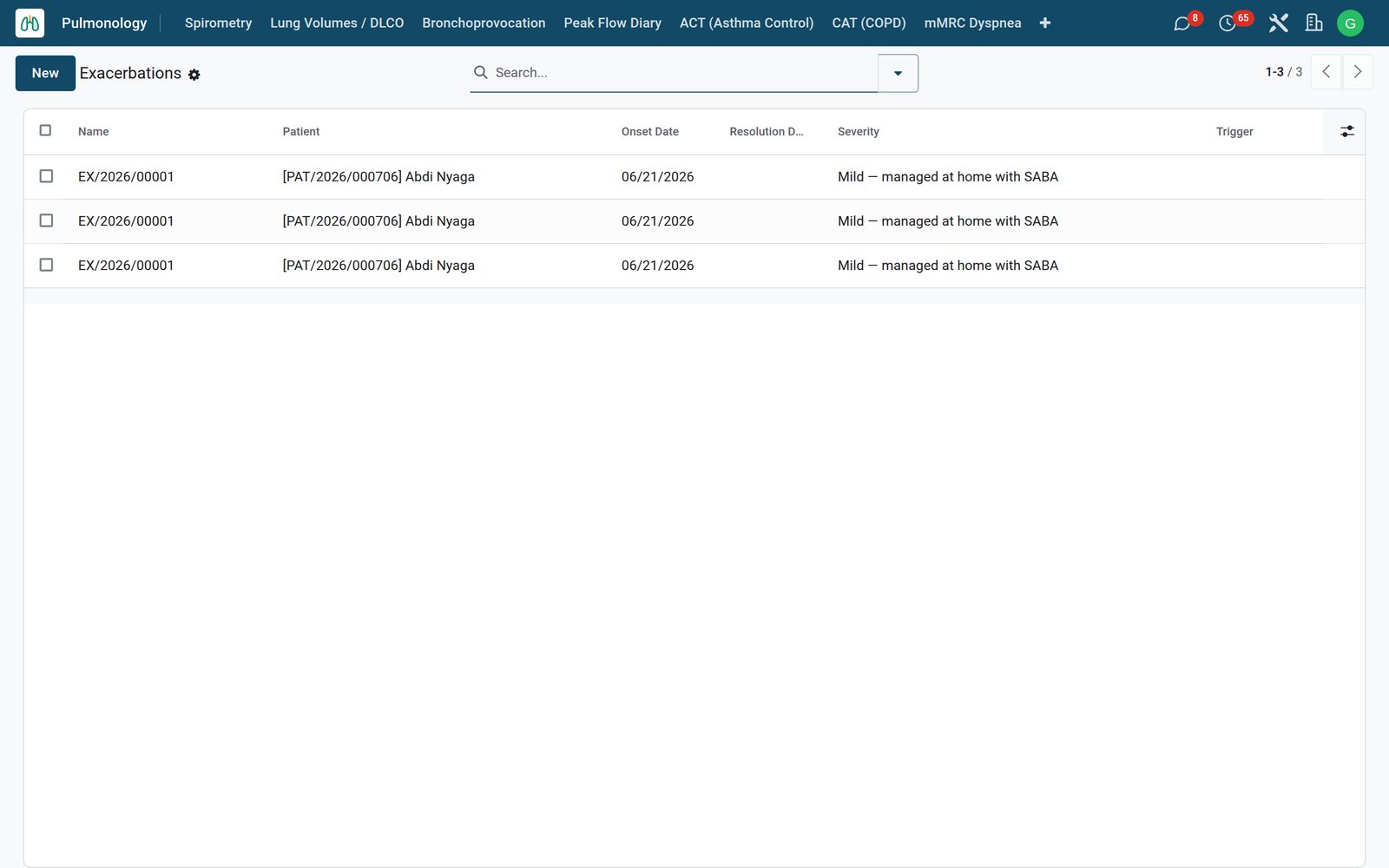The height and width of the screenshot is (868, 1389).
Task: Open the activities clock icon
Action: click(x=1228, y=23)
